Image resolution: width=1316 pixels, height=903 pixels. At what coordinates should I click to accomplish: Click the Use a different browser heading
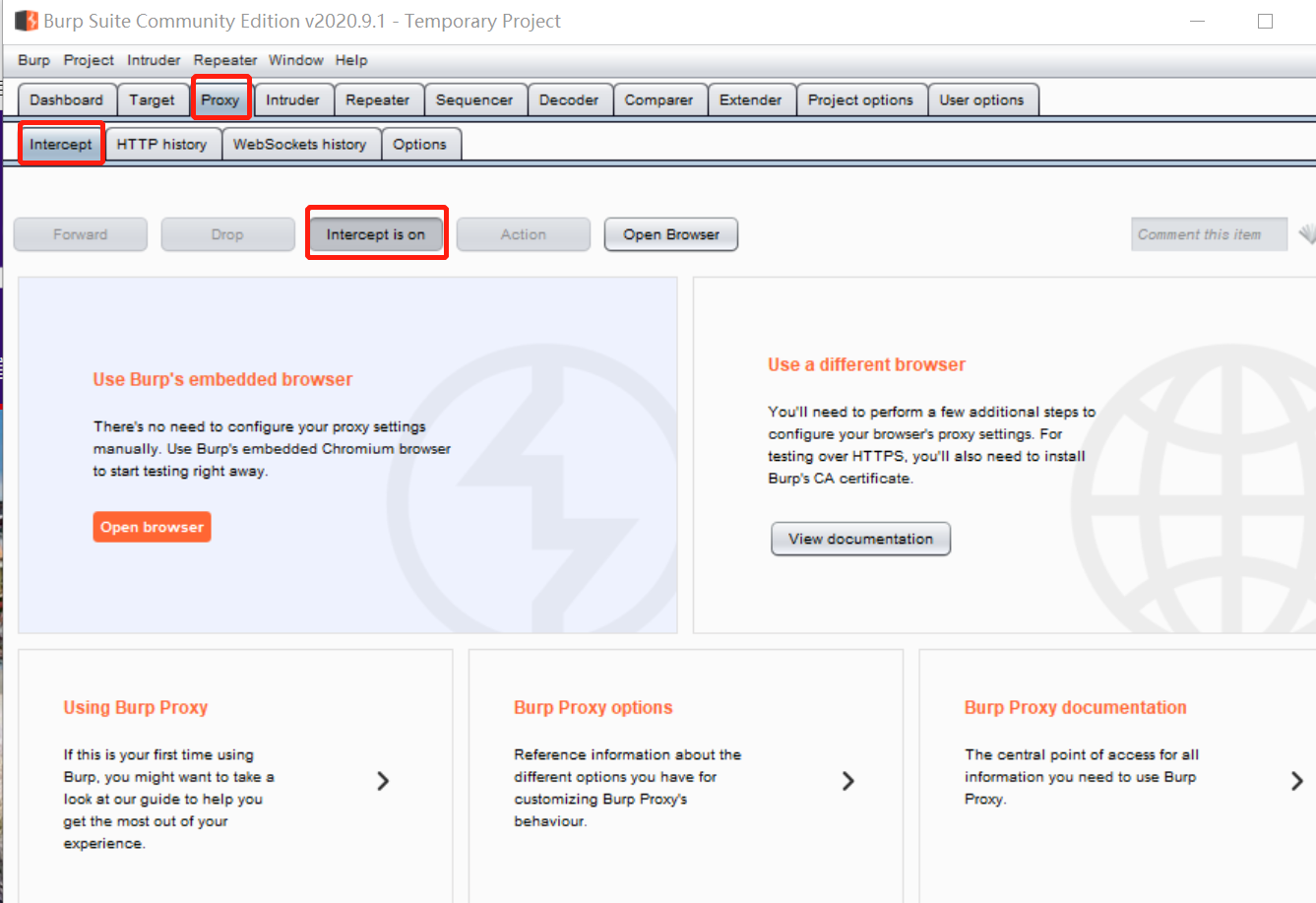[x=867, y=364]
